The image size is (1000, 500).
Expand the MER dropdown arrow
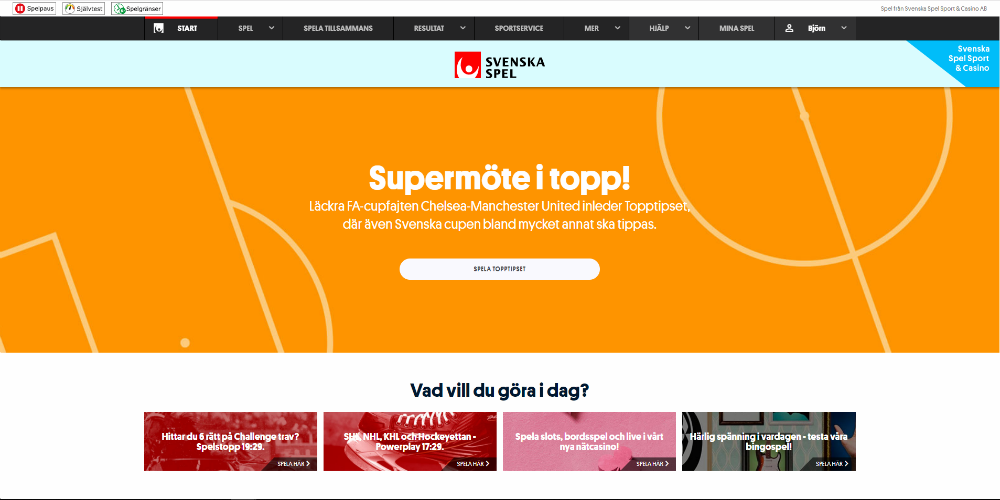(617, 28)
